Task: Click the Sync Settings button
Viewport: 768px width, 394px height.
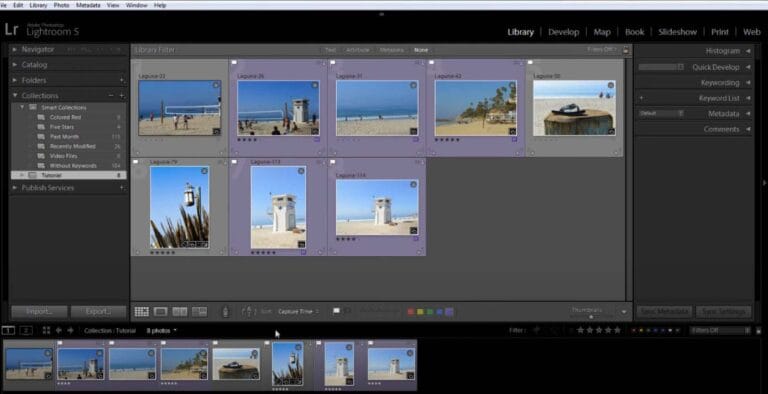Action: click(723, 312)
